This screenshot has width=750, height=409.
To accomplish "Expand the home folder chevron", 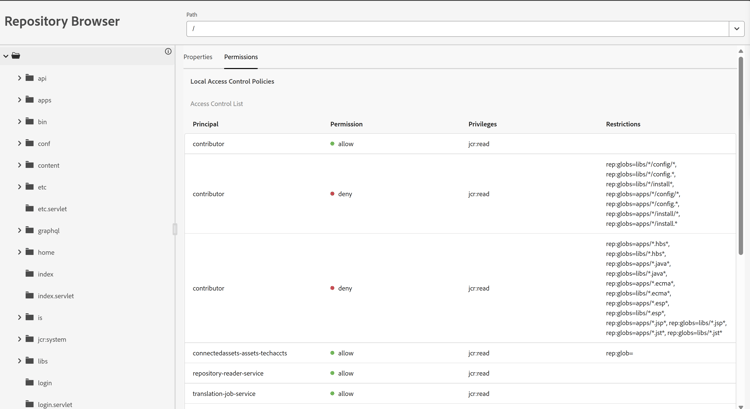I will (20, 252).
